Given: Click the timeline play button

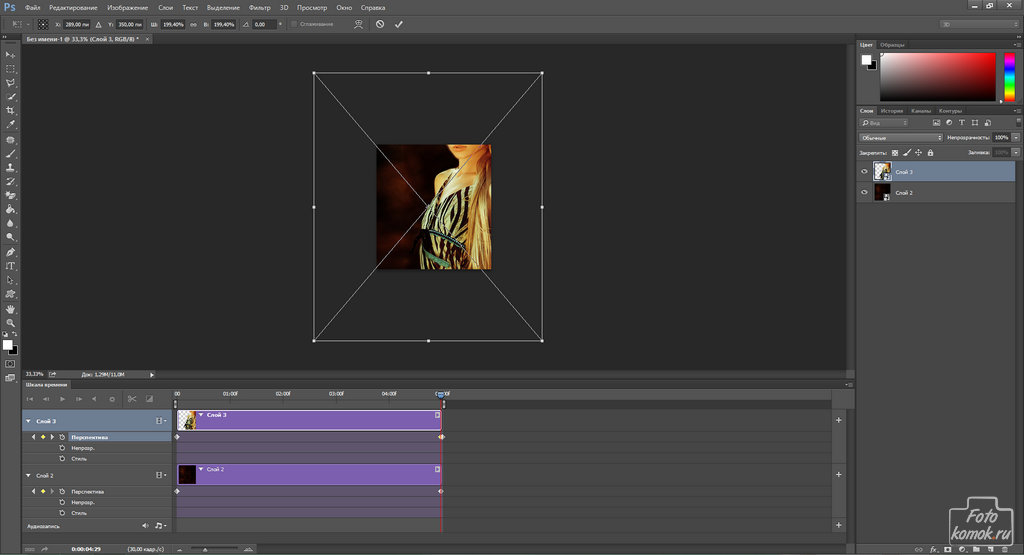Looking at the screenshot, I should click(62, 399).
